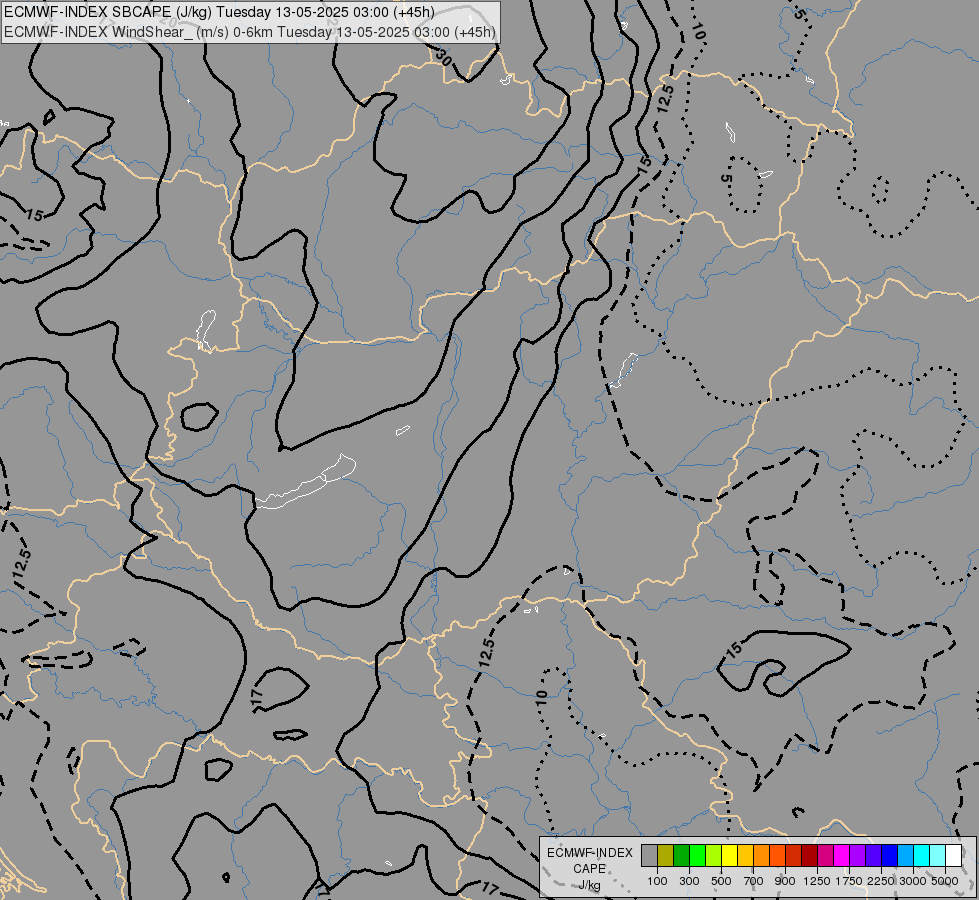Click the 17 label beside small closed contour
Screen dimensions: 979x900
click(256, 695)
